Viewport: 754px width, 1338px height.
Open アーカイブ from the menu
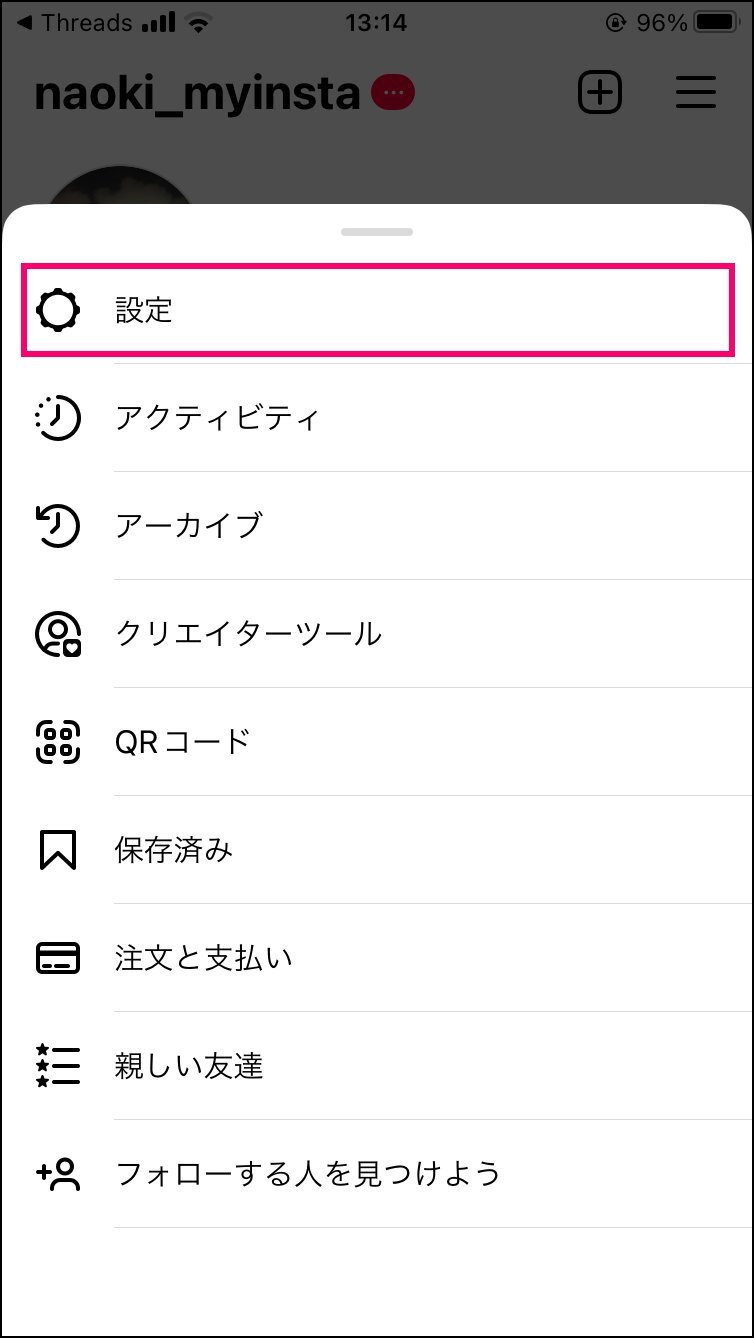(x=377, y=526)
